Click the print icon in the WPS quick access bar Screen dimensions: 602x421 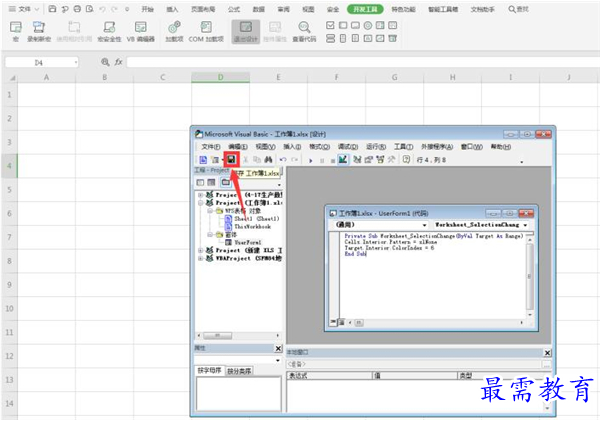pyautogui.click(x=77, y=9)
